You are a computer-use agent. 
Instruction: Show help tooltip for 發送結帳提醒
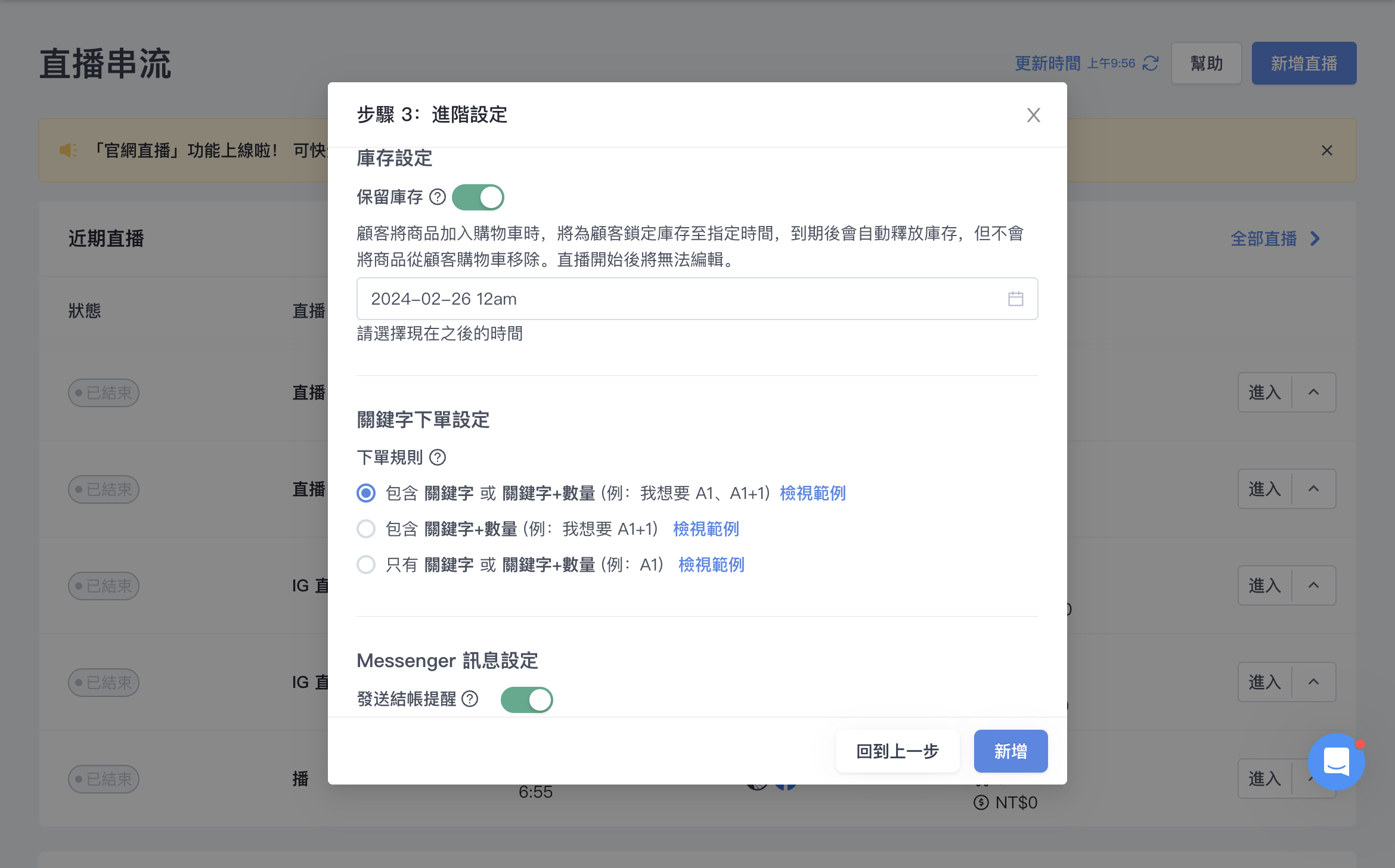click(x=470, y=699)
